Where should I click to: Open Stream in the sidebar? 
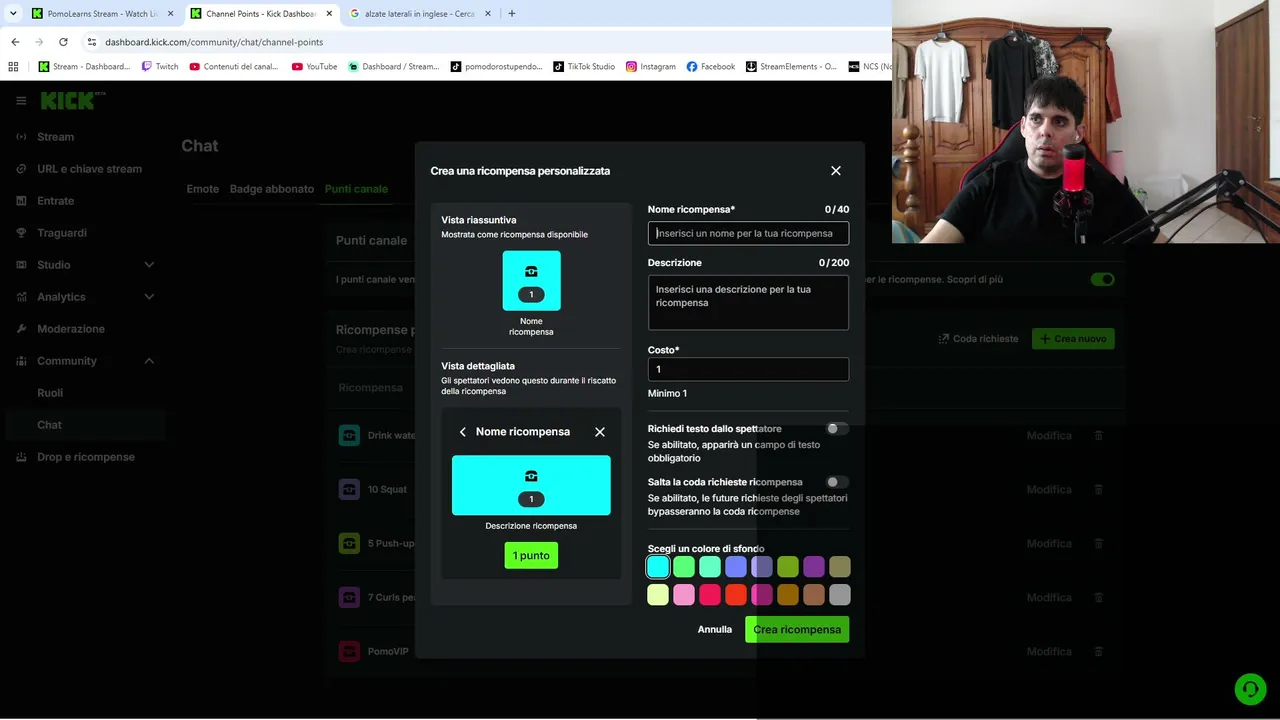coord(56,137)
